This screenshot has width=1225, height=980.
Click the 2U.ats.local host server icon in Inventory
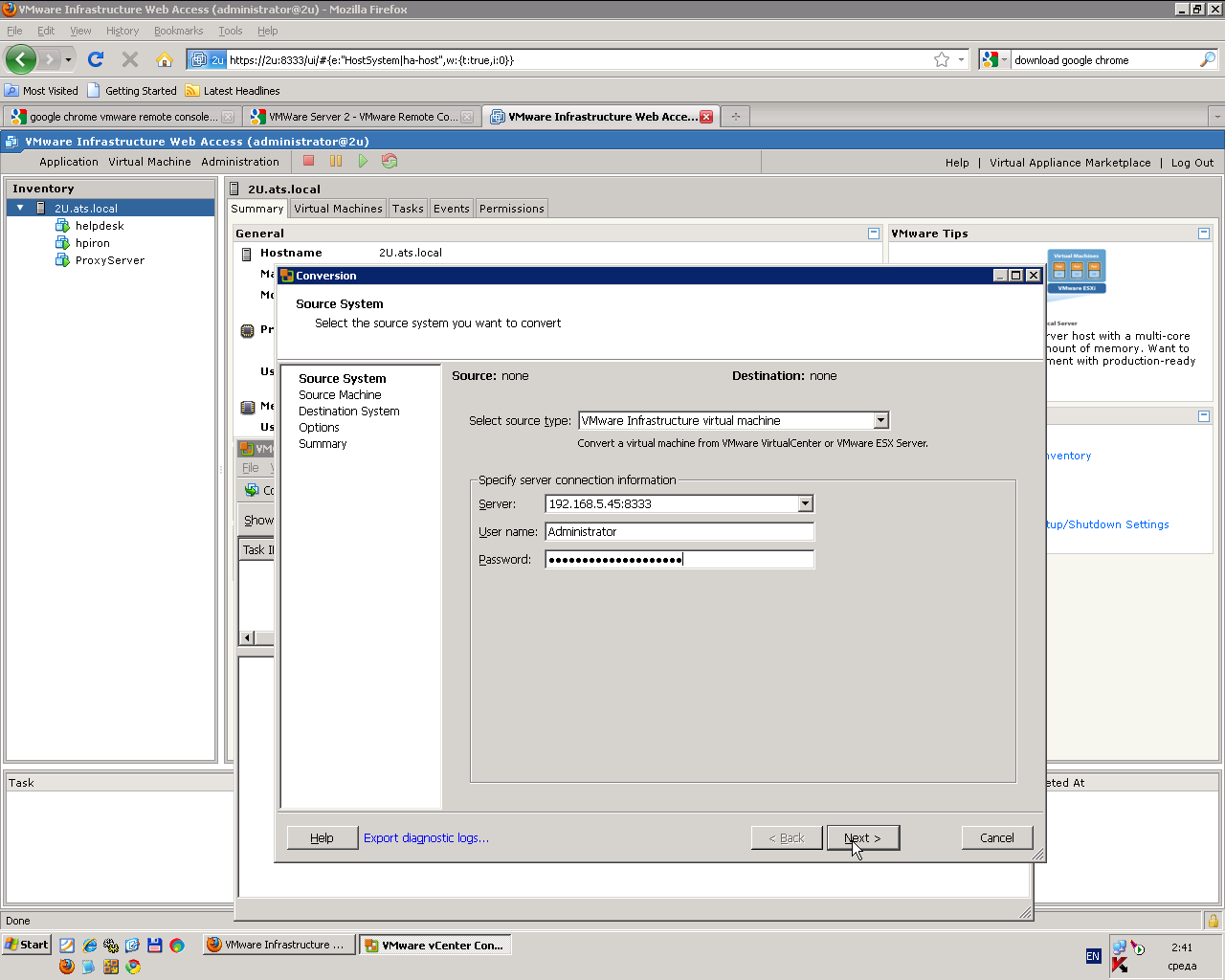(x=41, y=208)
